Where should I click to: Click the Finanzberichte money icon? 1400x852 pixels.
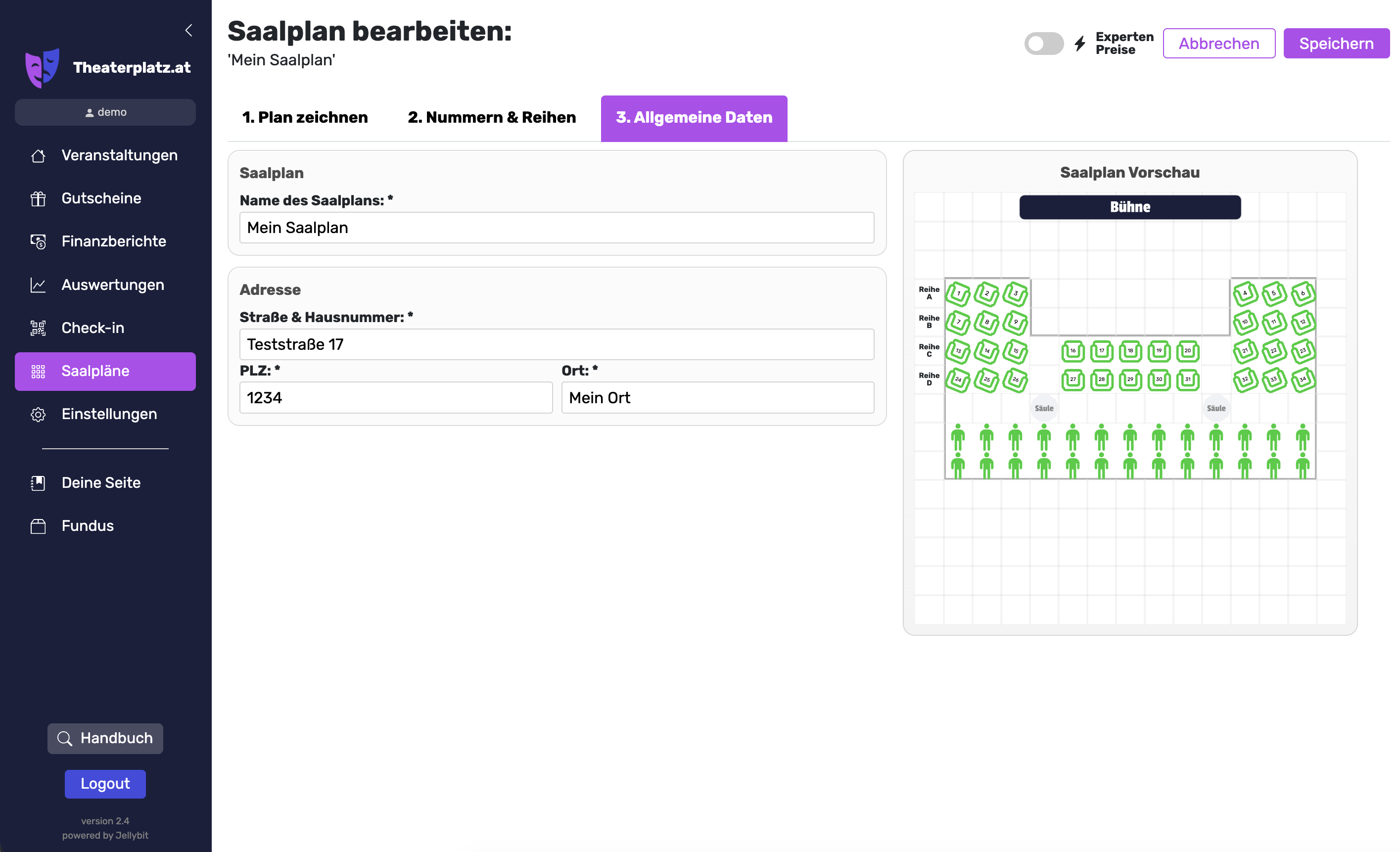click(38, 241)
